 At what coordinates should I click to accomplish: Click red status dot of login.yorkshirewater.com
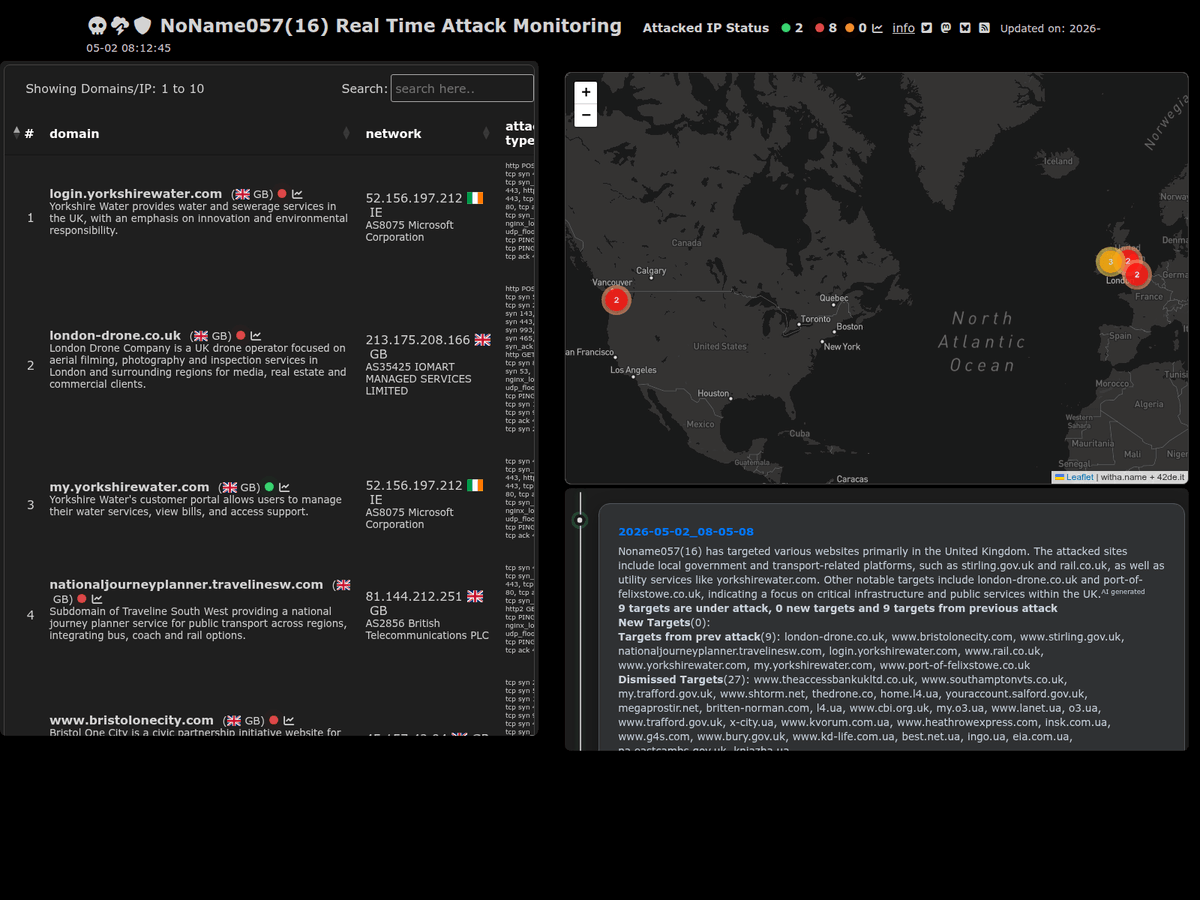(282, 194)
